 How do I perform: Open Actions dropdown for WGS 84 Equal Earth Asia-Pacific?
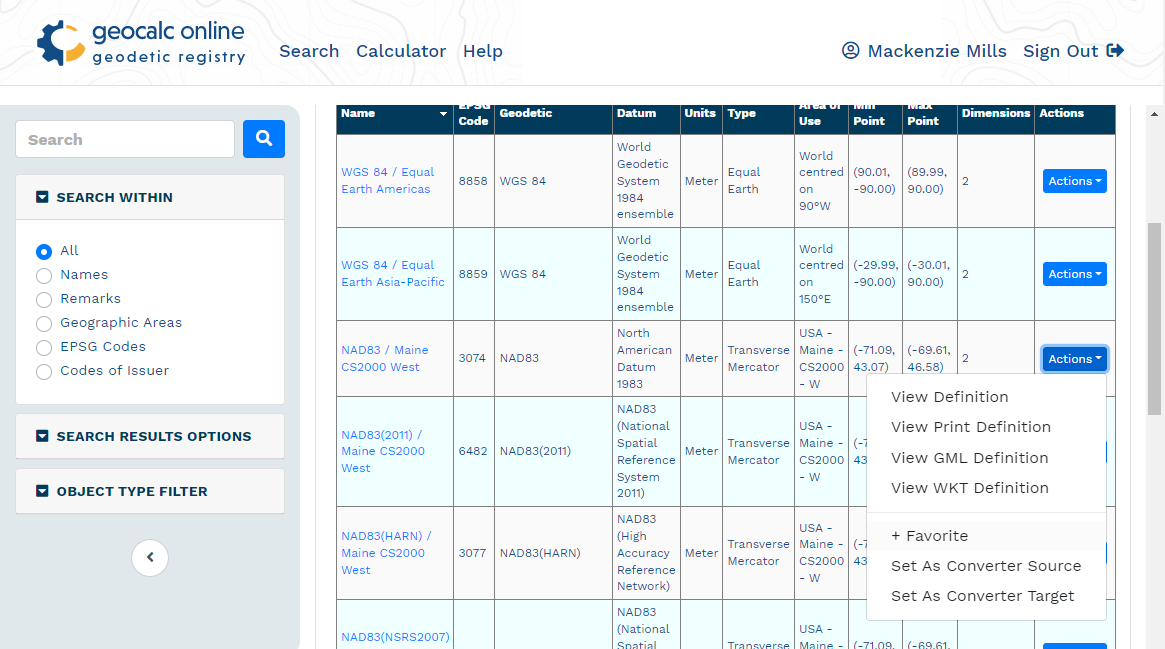pos(1074,274)
